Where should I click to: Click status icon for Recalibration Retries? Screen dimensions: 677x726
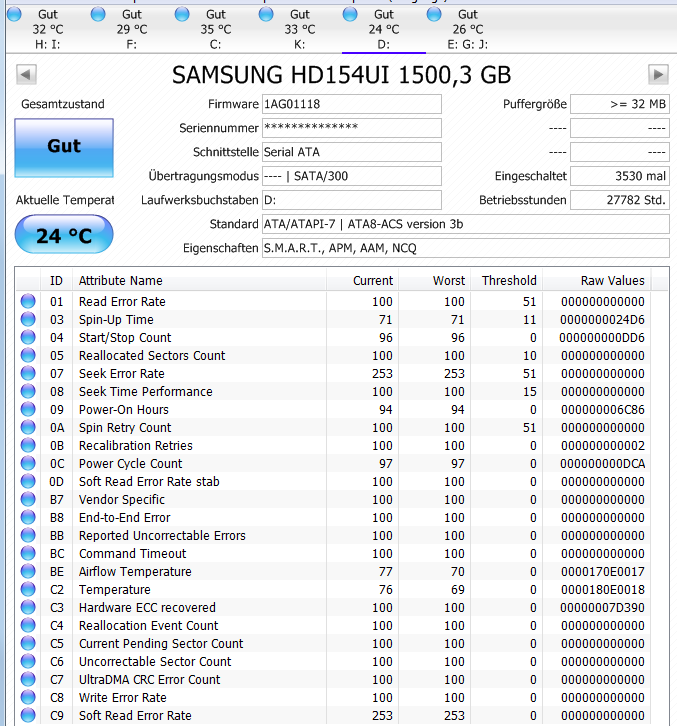28,445
